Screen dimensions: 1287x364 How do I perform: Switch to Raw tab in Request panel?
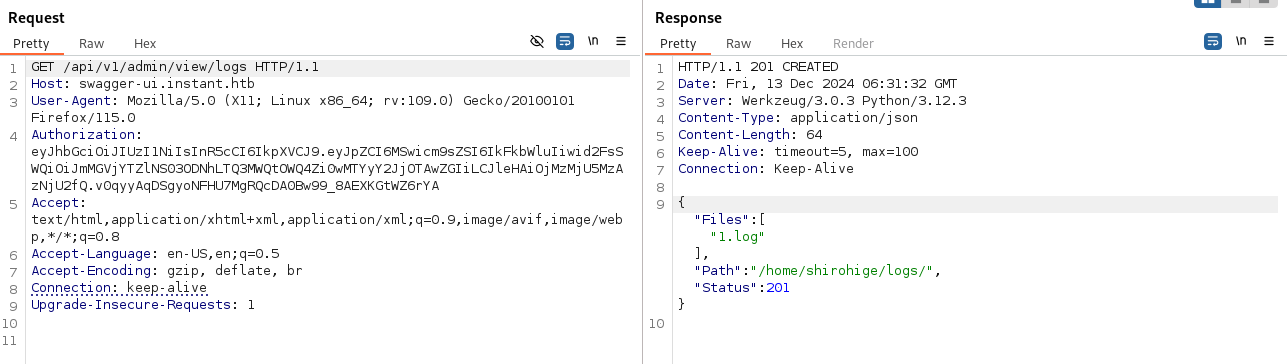(x=92, y=44)
